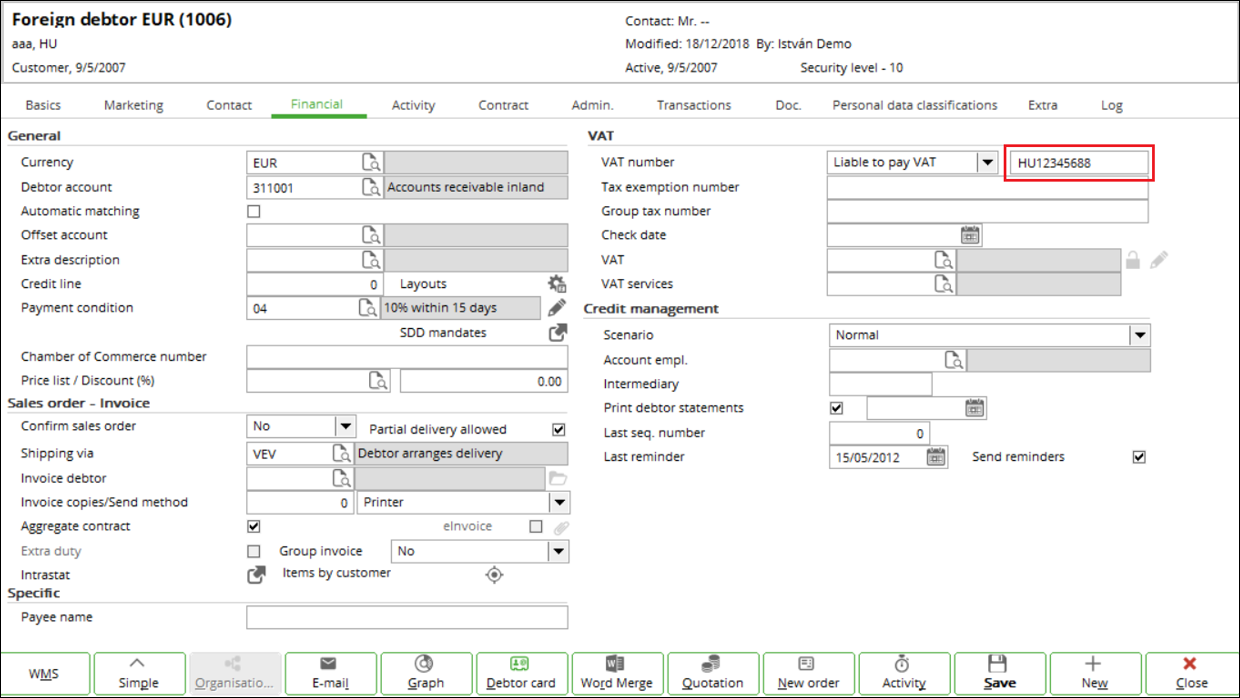1240x698 pixels.
Task: Switch to the Marketing tab
Action: tap(133, 105)
